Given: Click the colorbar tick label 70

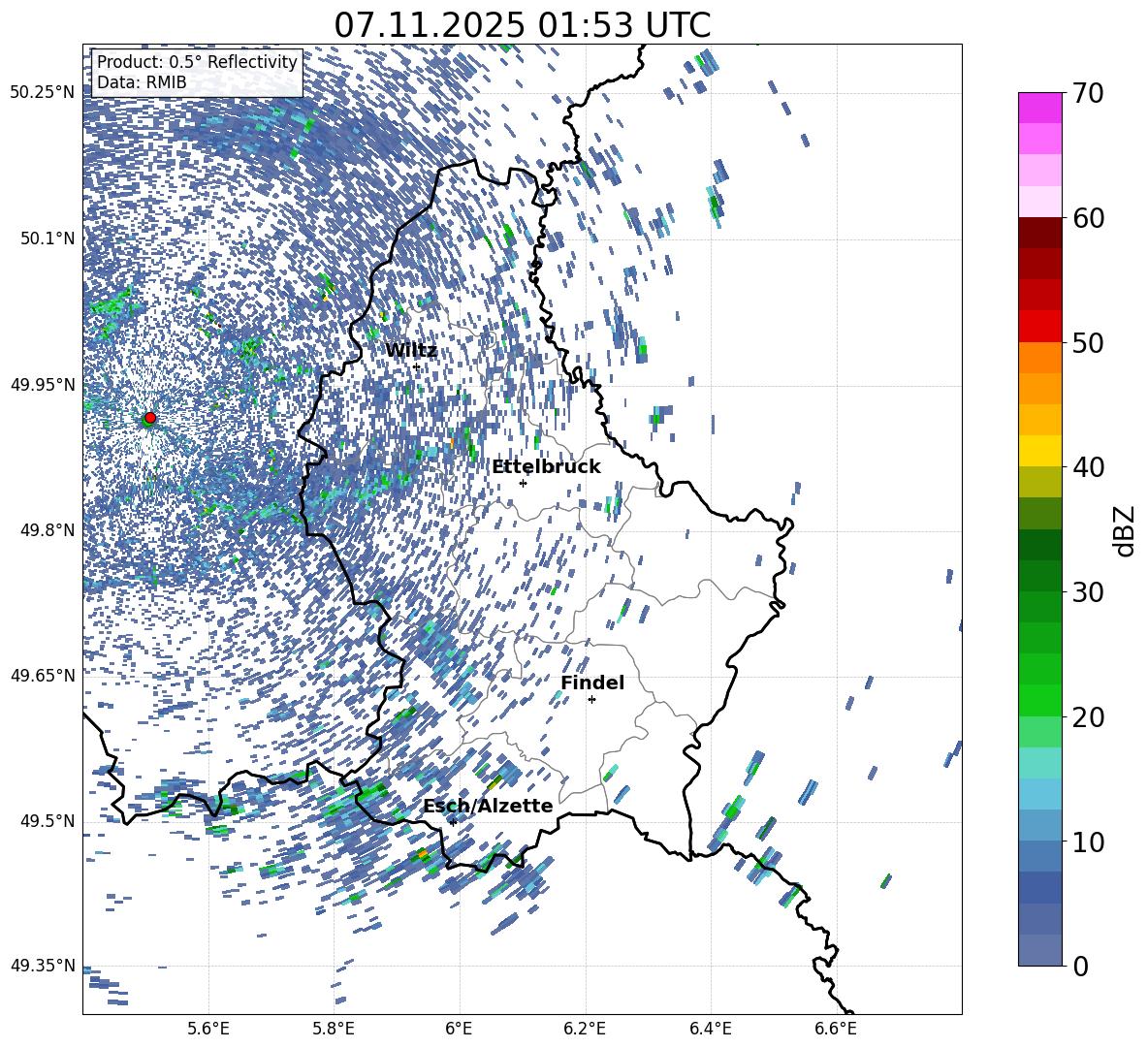Looking at the screenshot, I should [x=1088, y=93].
